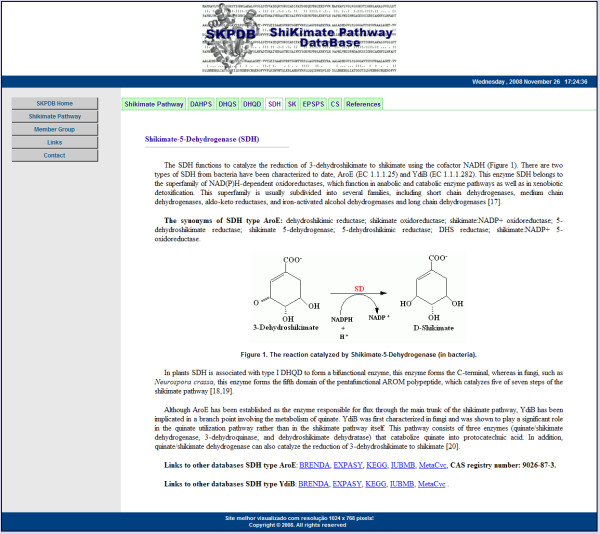Image resolution: width=600 pixels, height=534 pixels.
Task: Click the SDH reaction diagram figure
Action: pyautogui.click(x=358, y=297)
